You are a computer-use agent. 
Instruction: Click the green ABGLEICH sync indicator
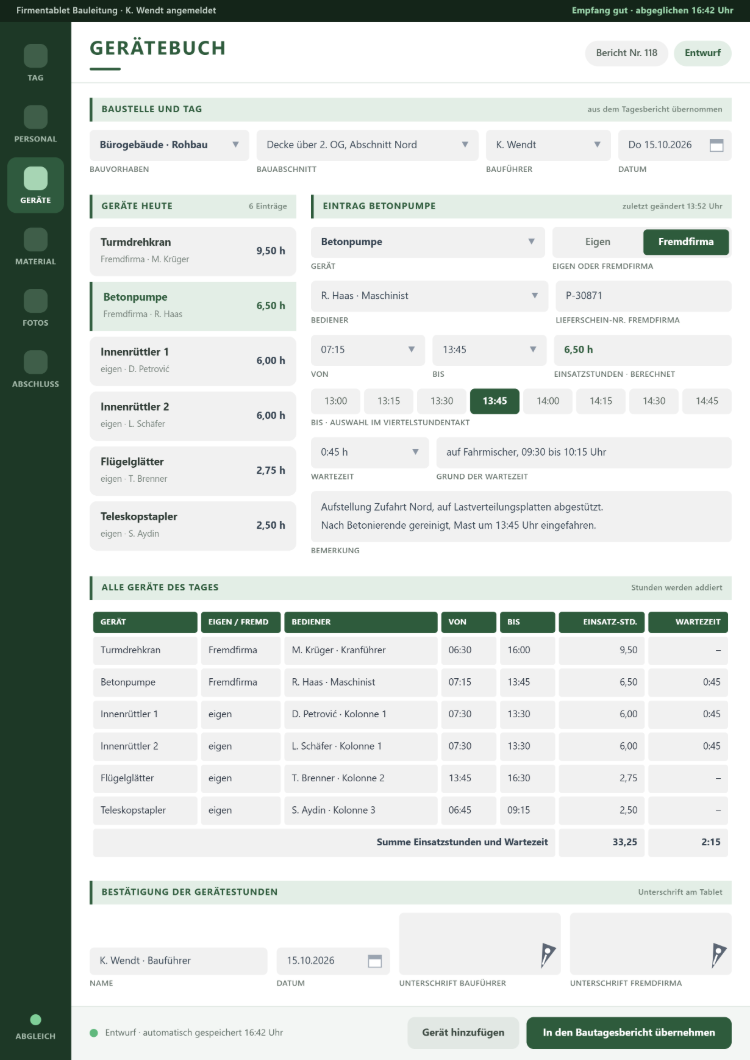36,1019
